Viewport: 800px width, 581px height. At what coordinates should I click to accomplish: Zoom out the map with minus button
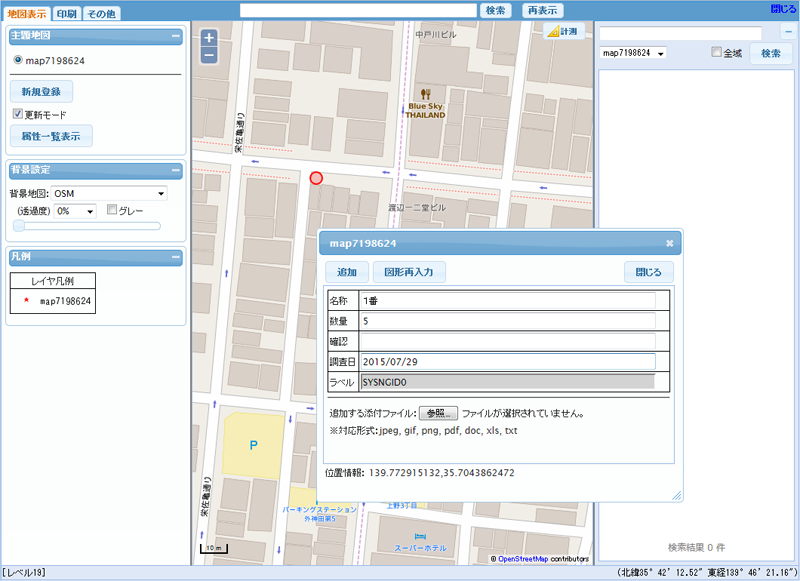209,55
